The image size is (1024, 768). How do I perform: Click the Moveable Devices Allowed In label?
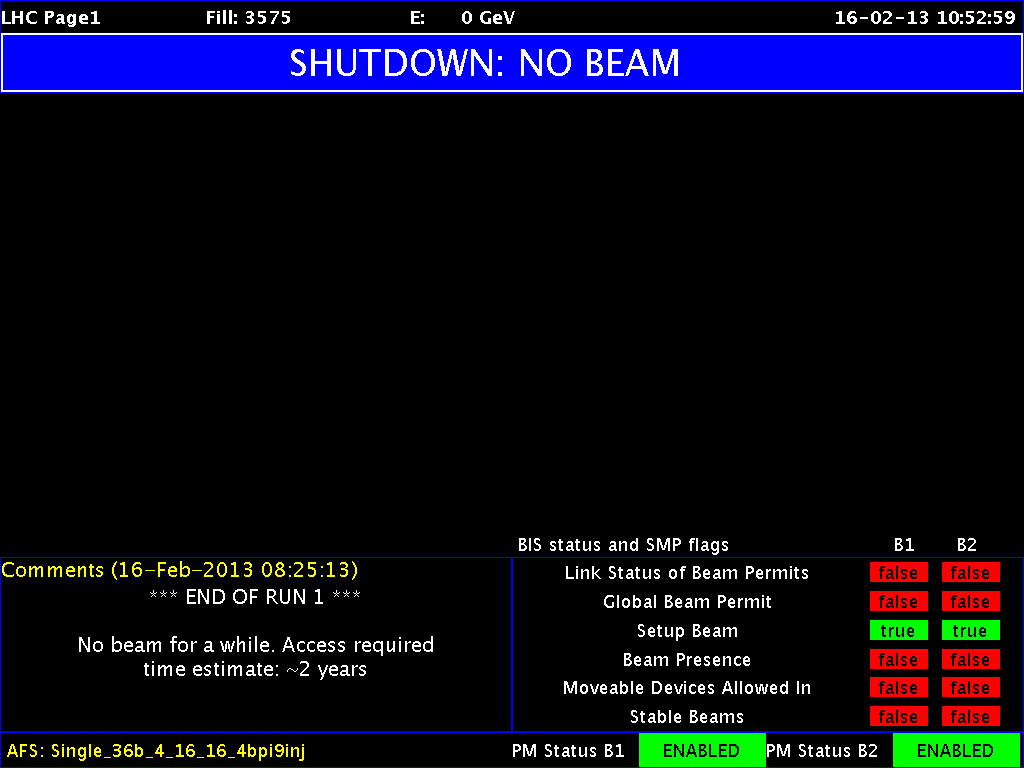pos(687,688)
